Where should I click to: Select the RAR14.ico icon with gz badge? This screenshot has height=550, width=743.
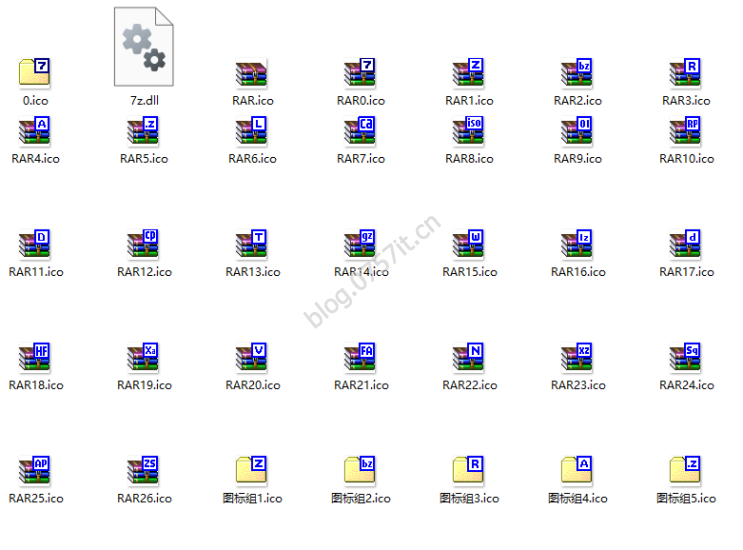[x=360, y=244]
